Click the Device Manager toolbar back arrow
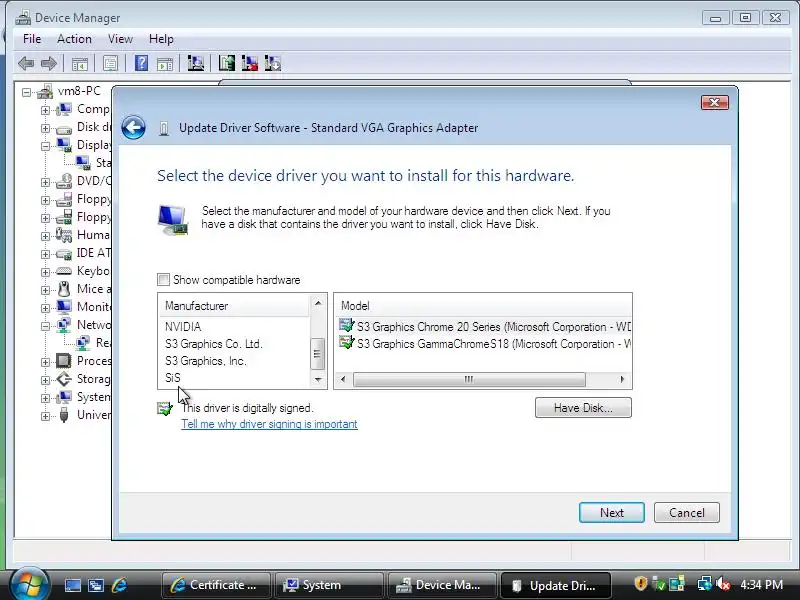Image resolution: width=800 pixels, height=600 pixels. (26, 64)
